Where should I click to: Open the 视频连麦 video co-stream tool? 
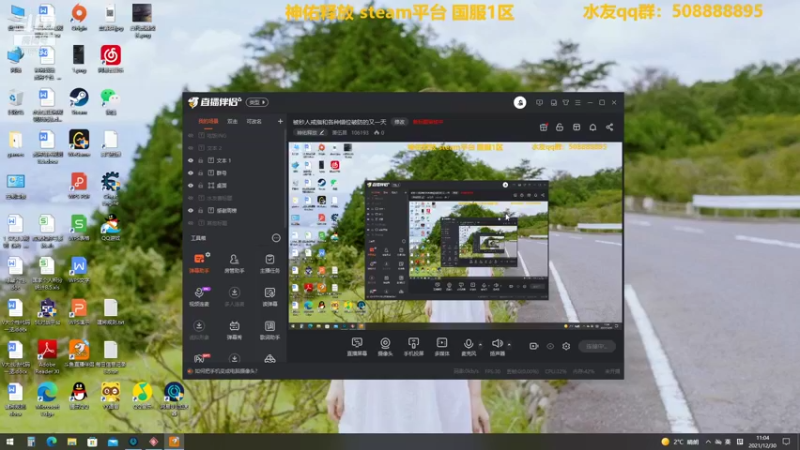coord(199,296)
